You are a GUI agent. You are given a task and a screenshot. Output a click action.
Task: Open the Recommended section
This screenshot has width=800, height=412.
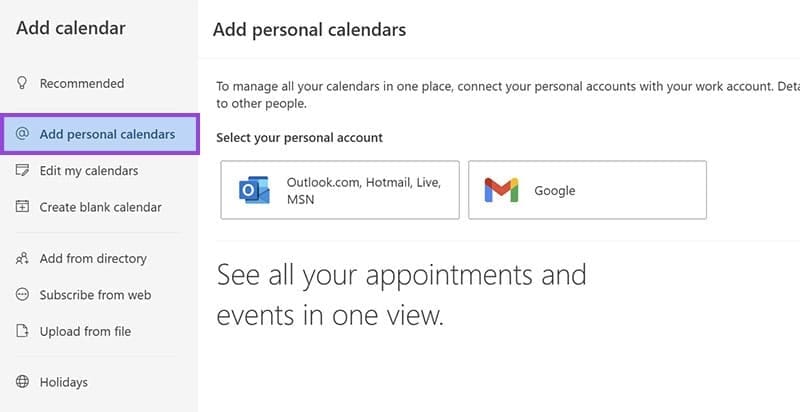(82, 83)
